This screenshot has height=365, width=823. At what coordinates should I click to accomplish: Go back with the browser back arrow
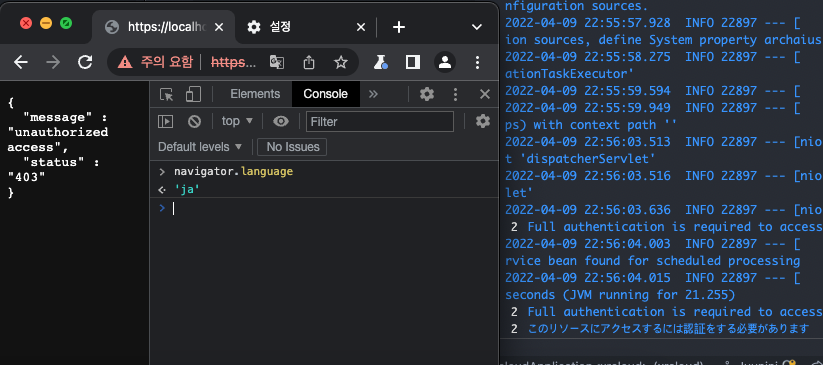click(21, 62)
